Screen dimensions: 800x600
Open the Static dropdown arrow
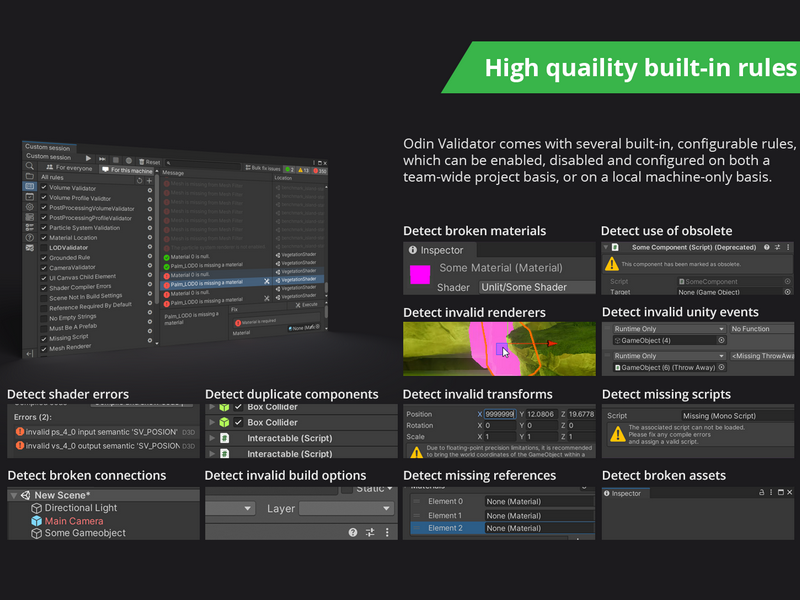coord(390,489)
